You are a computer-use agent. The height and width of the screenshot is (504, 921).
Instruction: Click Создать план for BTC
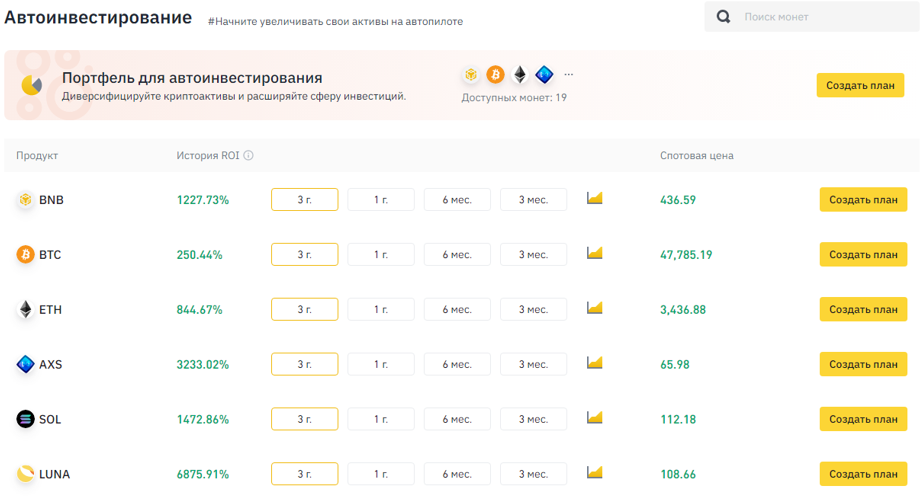863,254
